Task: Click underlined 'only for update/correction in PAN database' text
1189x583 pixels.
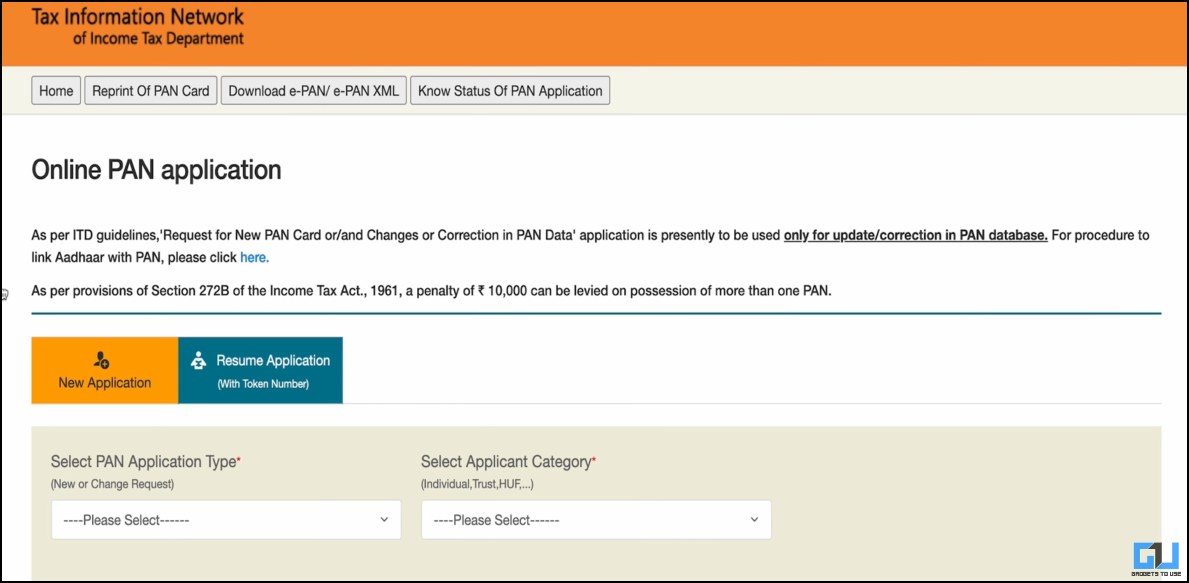Action: (x=915, y=236)
